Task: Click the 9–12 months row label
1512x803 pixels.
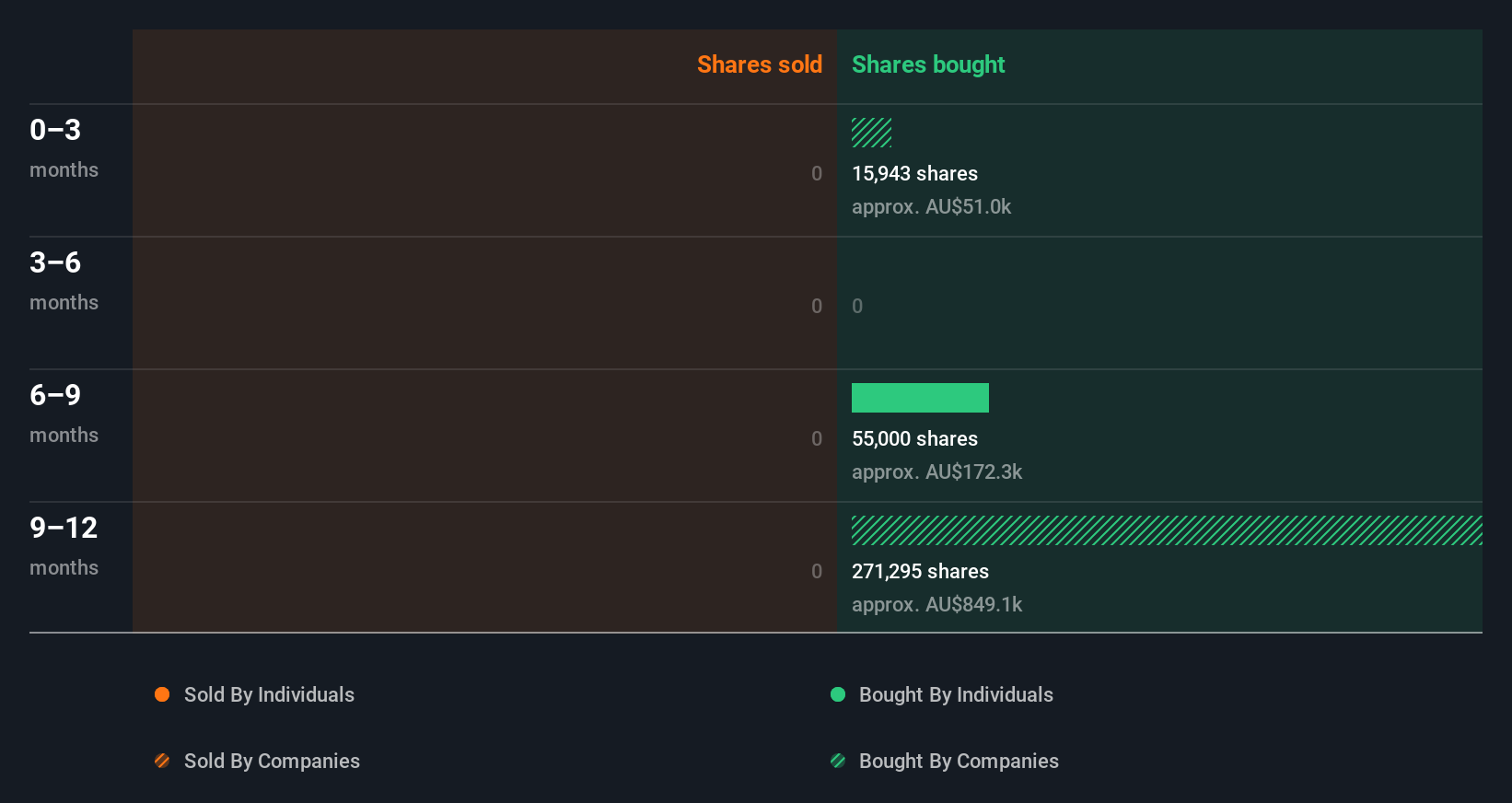Action: point(64,546)
